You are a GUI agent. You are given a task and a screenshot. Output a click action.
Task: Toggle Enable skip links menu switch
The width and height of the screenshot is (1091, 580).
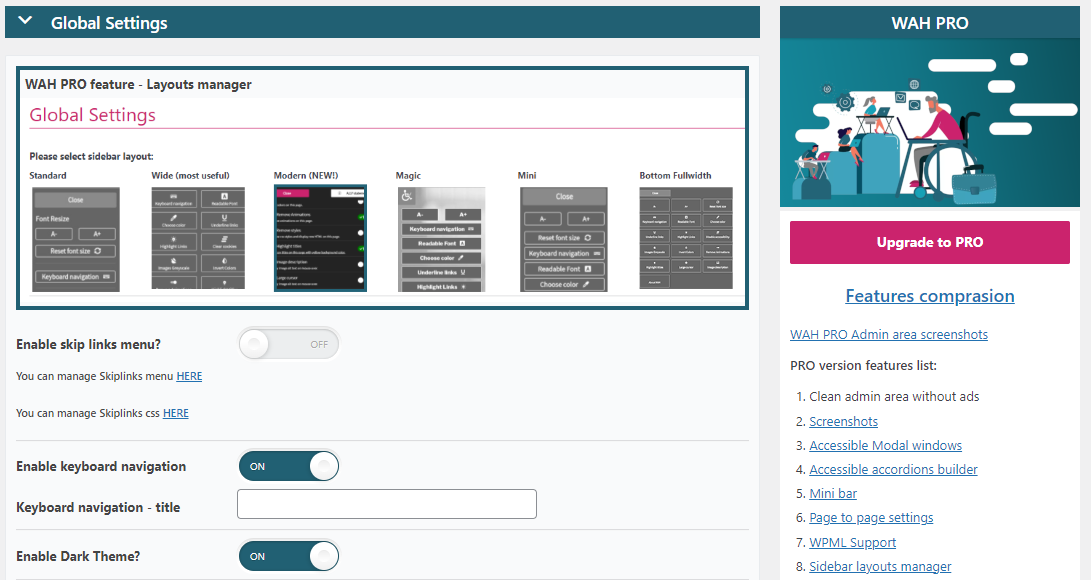pos(289,344)
